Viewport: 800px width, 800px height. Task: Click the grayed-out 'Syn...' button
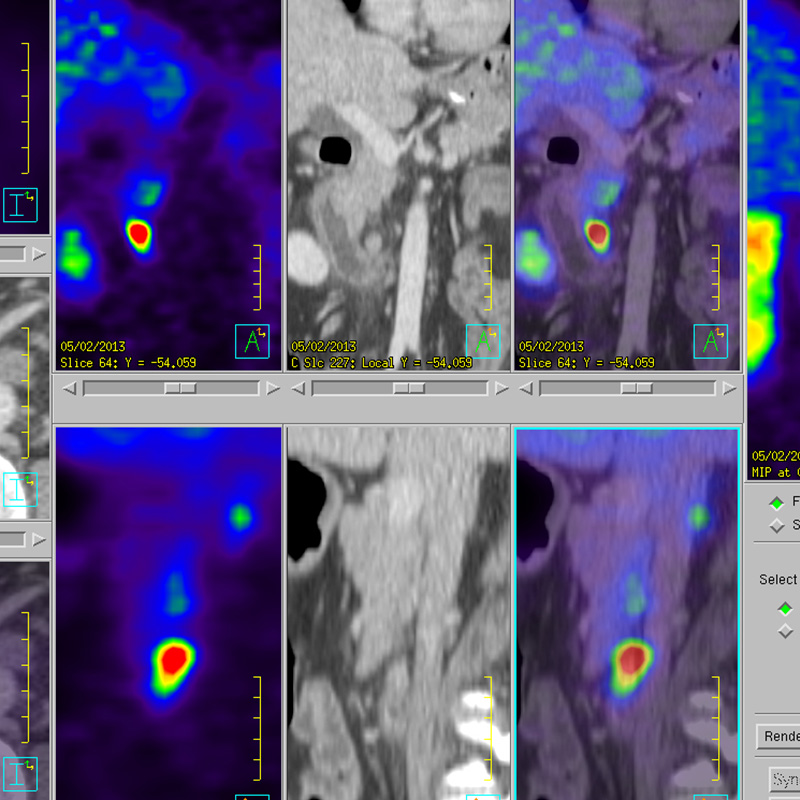(x=785, y=780)
